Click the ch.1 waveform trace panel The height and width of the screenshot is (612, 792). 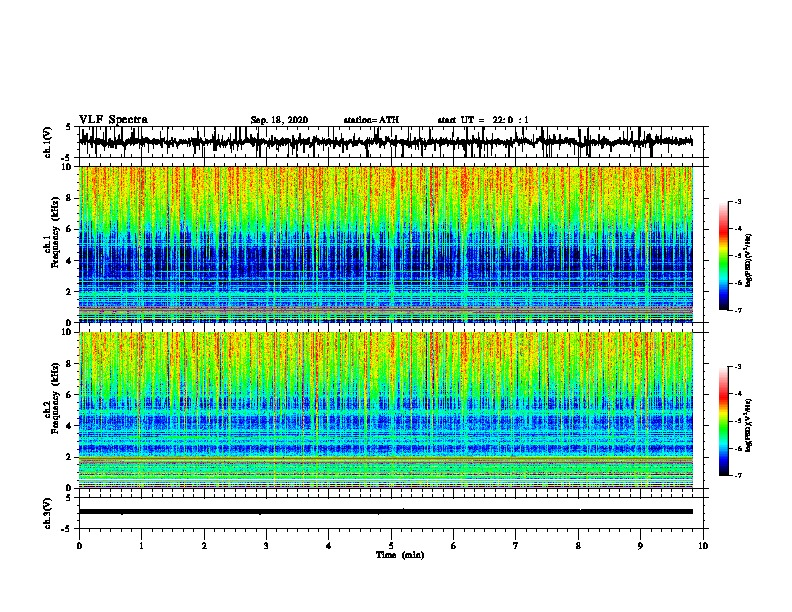click(391, 142)
